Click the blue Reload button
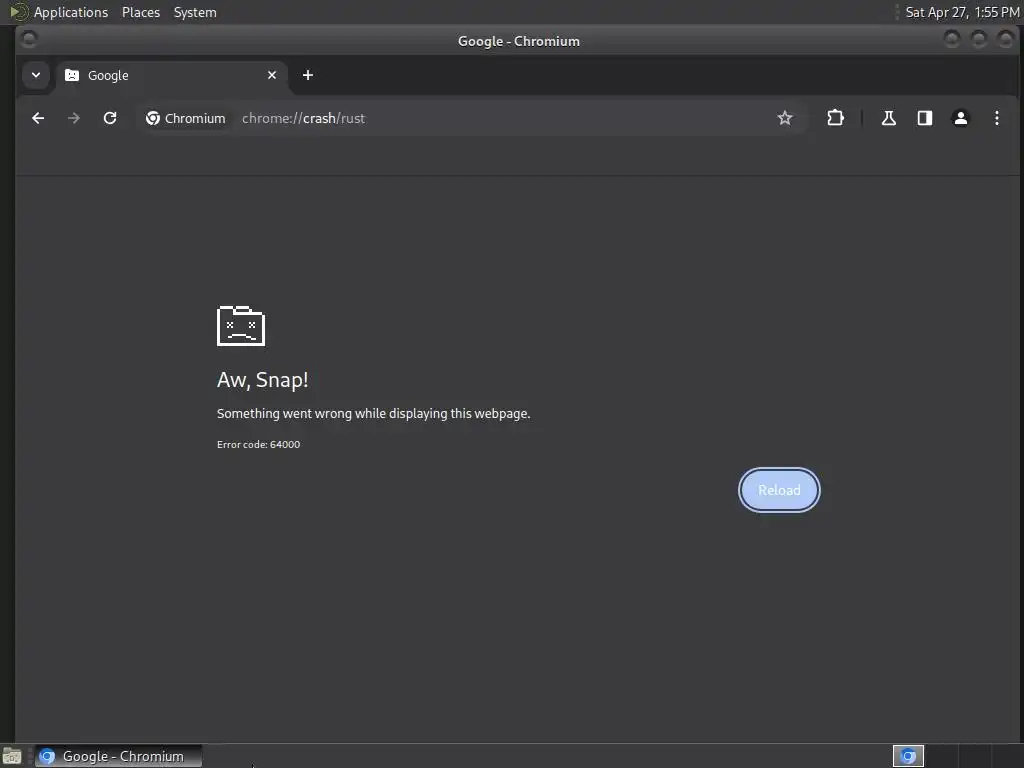 tap(779, 490)
